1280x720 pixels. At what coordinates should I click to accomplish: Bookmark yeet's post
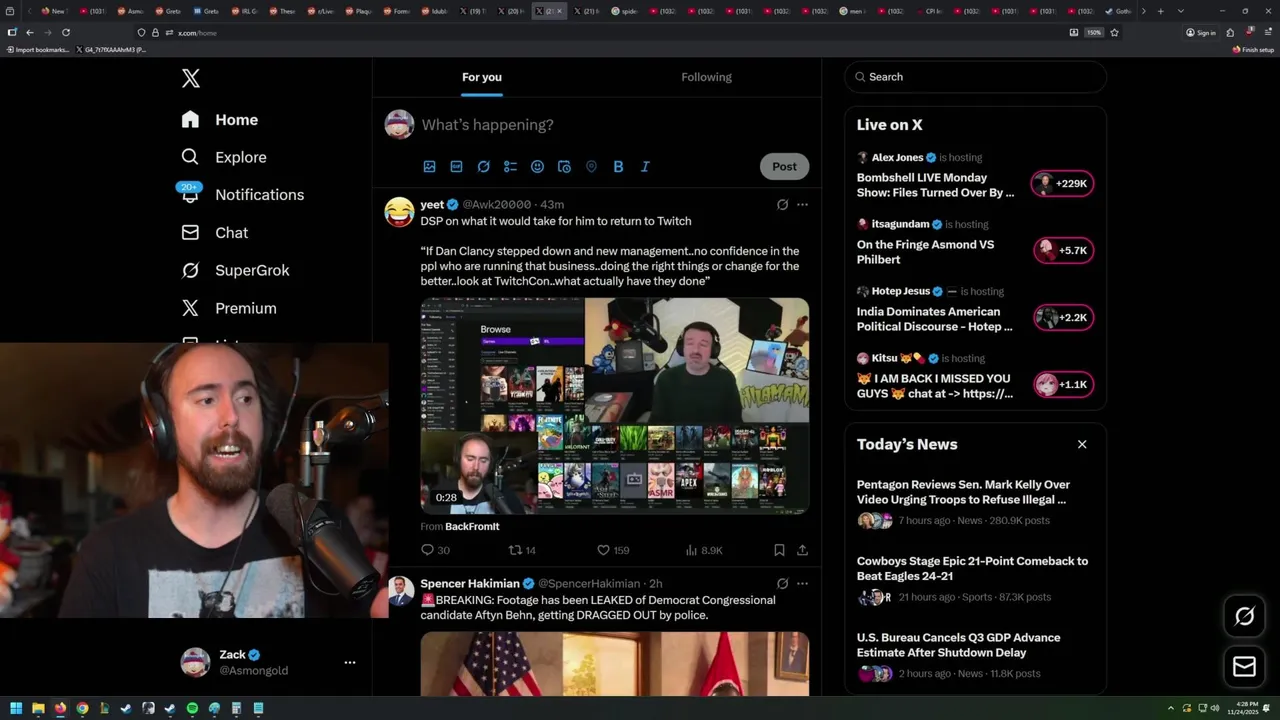point(779,550)
